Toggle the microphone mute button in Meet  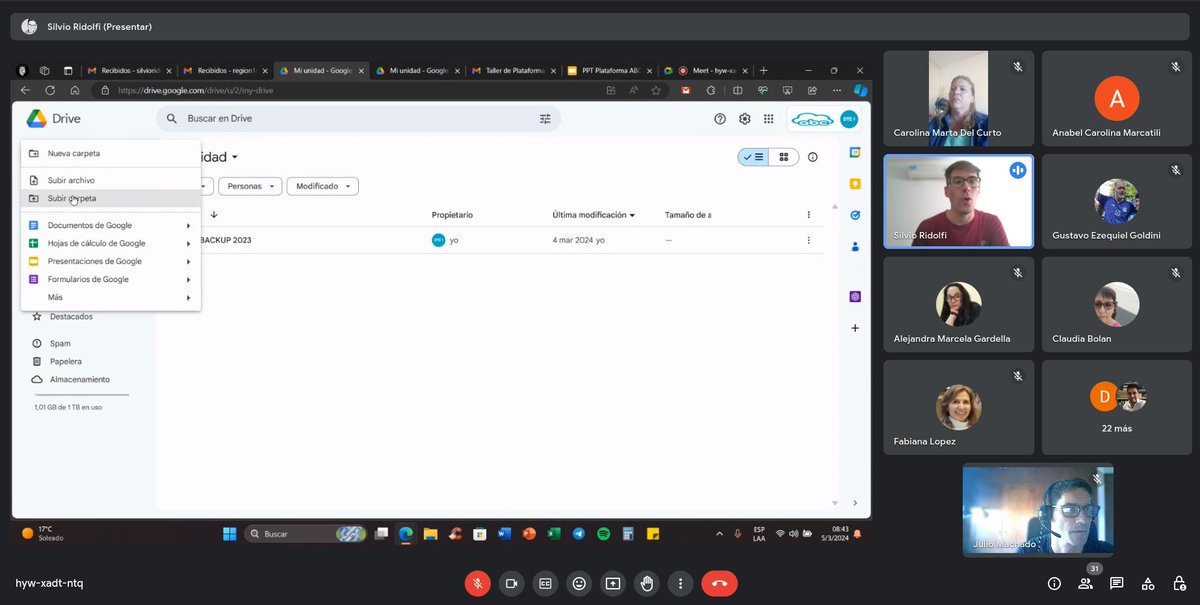pyautogui.click(x=478, y=583)
